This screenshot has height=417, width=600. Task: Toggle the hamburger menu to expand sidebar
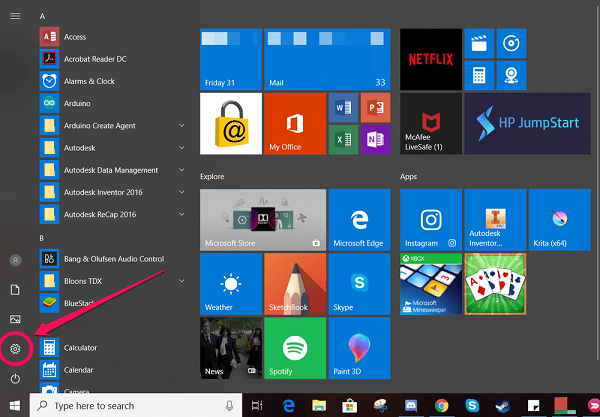[x=15, y=15]
